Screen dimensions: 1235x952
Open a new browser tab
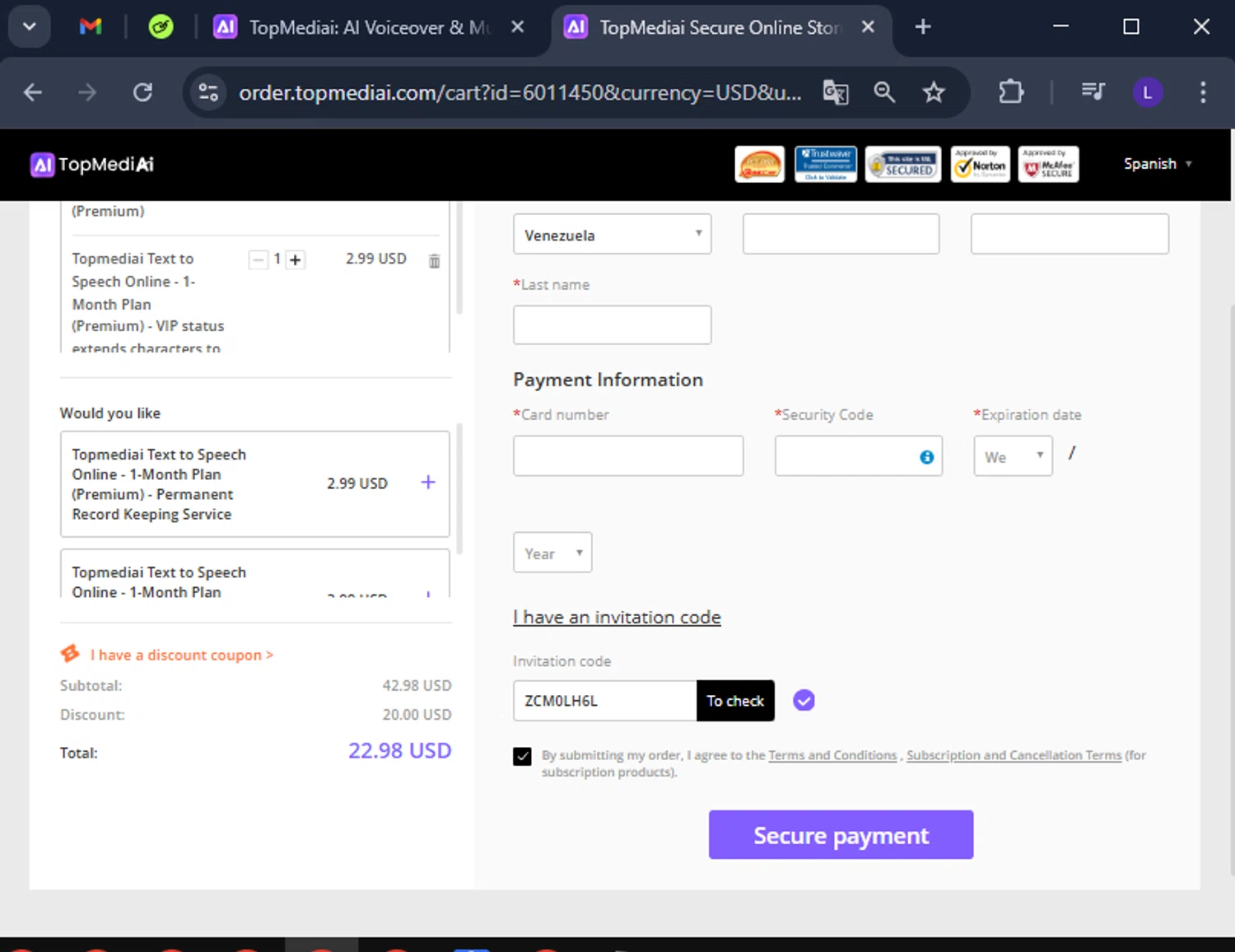pos(923,27)
